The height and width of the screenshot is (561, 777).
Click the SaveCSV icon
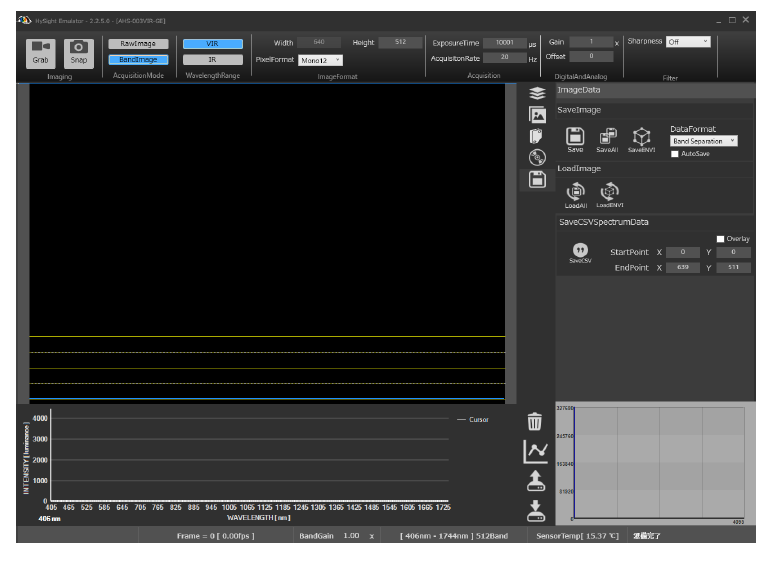click(x=580, y=253)
